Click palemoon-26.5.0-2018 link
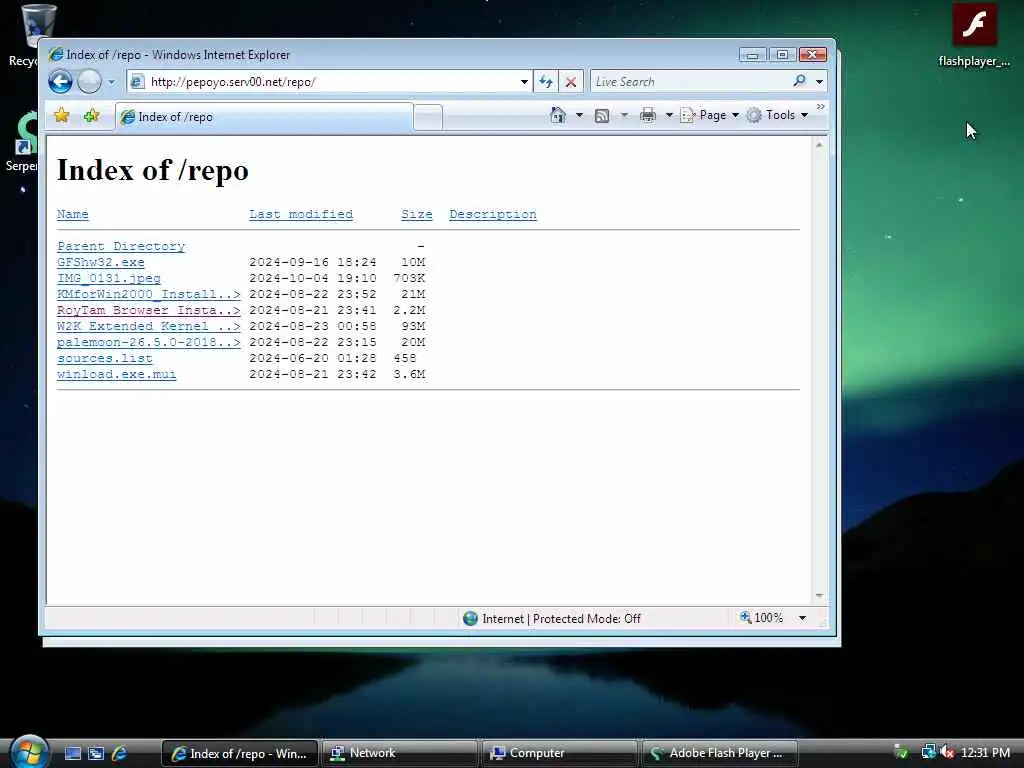 pyautogui.click(x=148, y=342)
